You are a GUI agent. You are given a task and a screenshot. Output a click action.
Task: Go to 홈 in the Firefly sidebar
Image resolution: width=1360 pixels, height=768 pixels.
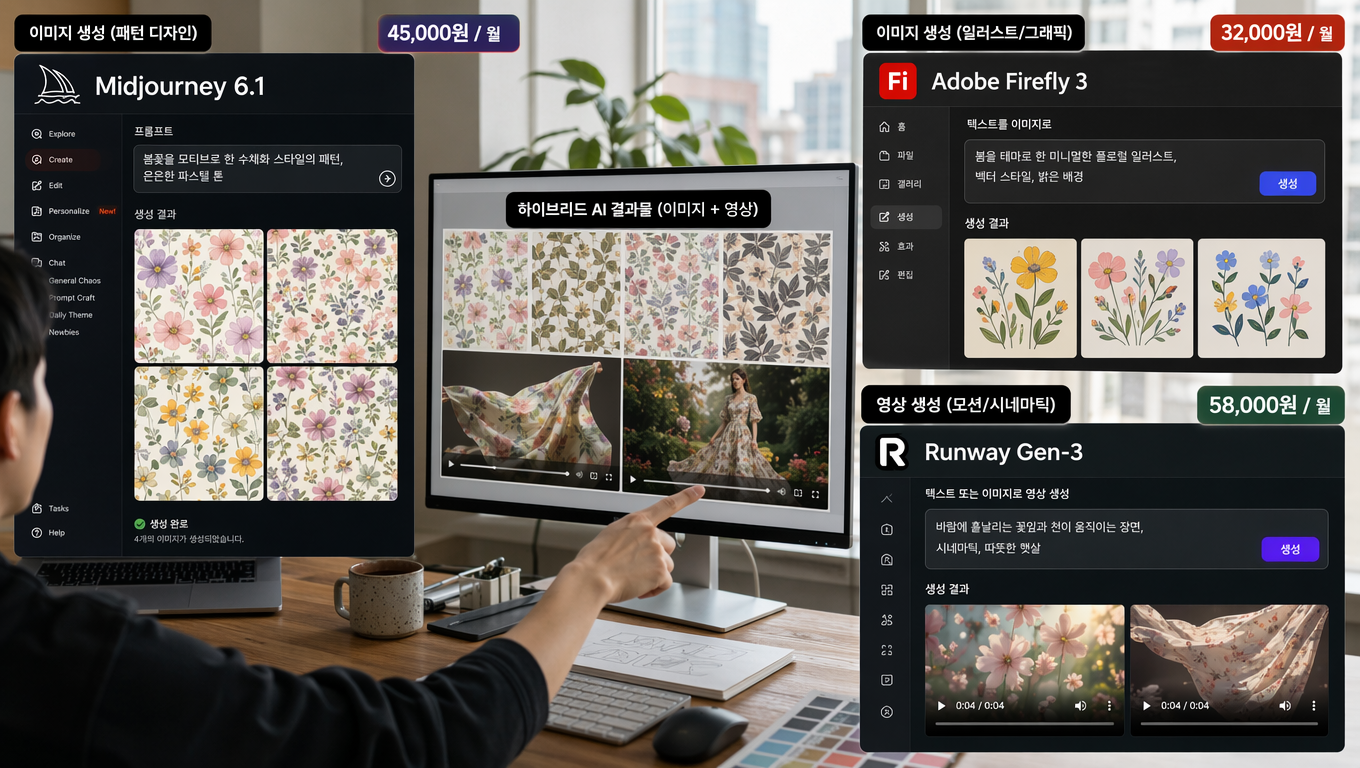(892, 127)
